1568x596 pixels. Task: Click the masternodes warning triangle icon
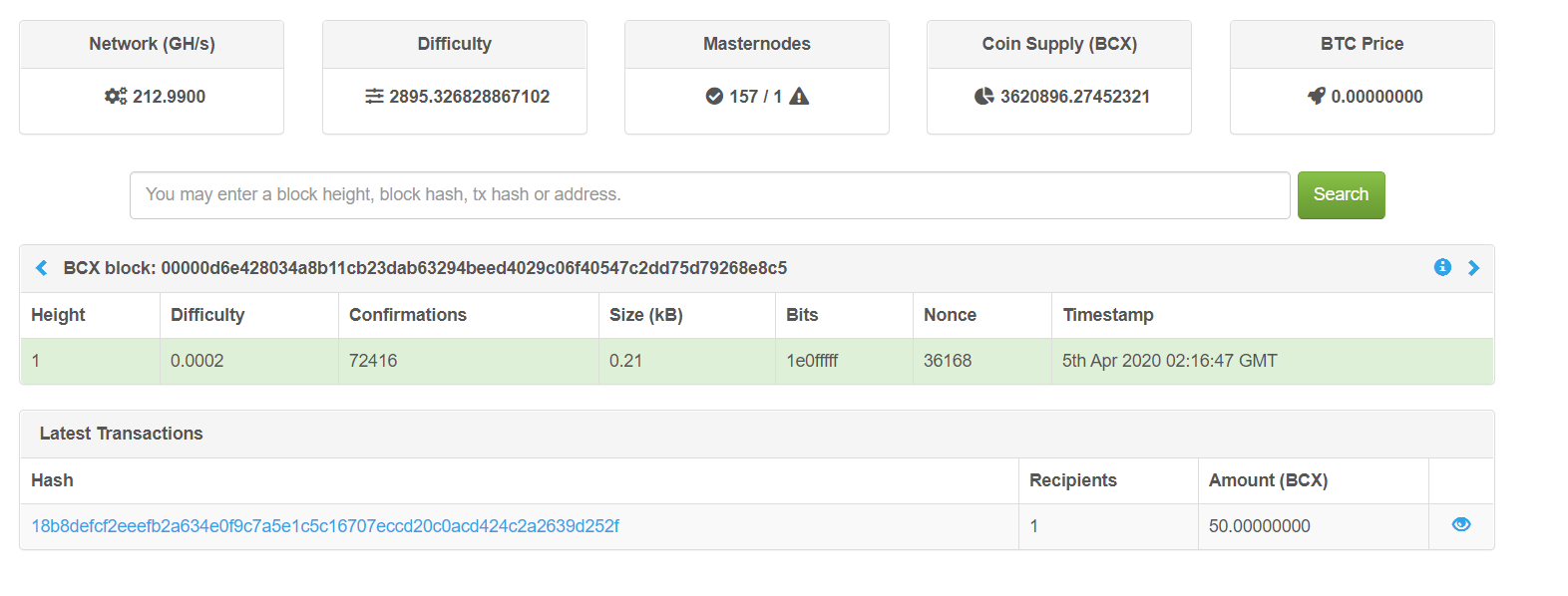[x=799, y=97]
